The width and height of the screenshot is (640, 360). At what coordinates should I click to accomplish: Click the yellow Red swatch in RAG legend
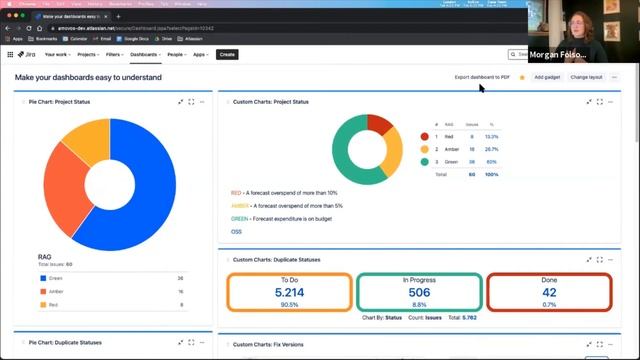click(x=43, y=305)
